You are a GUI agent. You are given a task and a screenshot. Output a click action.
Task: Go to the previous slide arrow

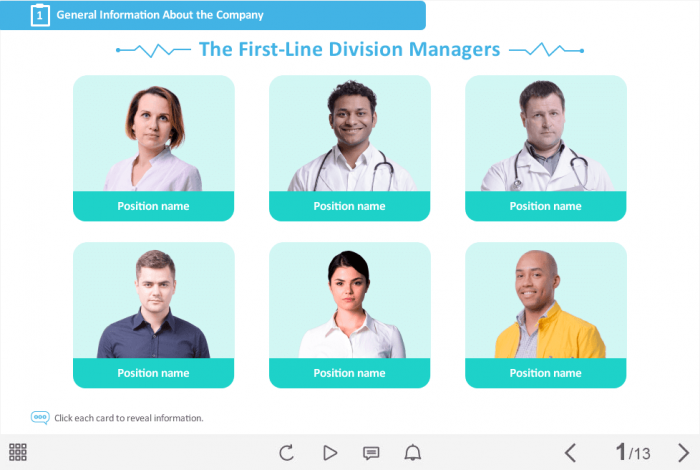point(571,453)
